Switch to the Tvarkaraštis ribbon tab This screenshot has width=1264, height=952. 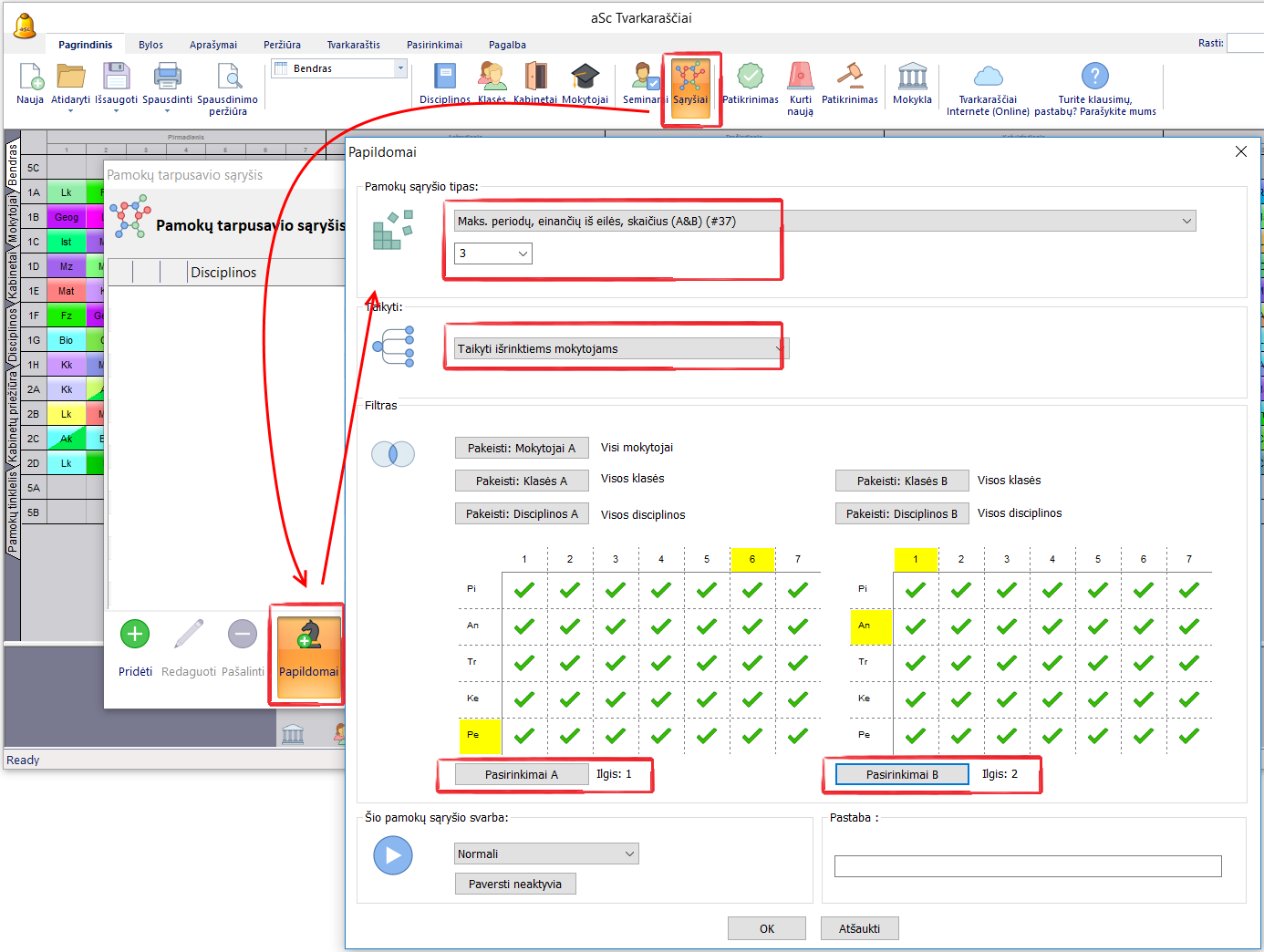click(x=353, y=45)
